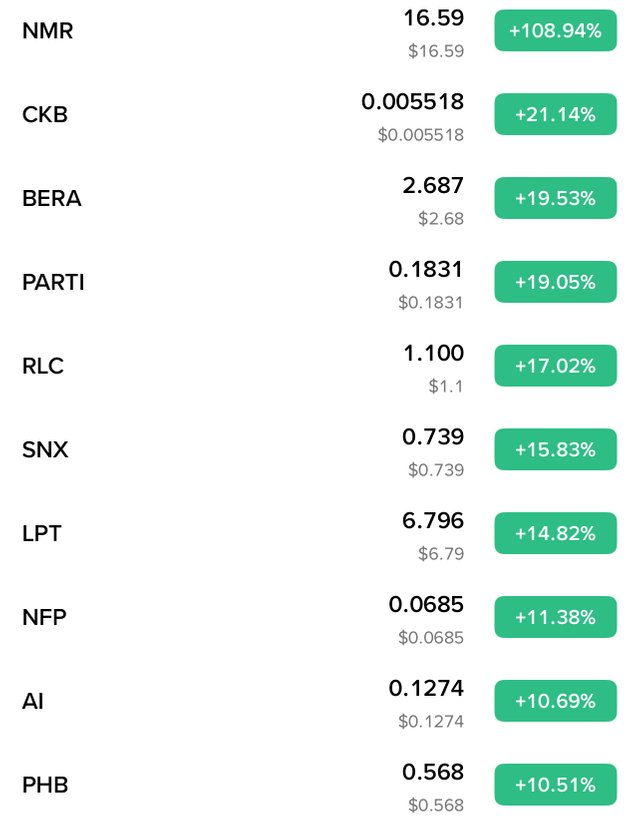Select the PARTI ticker name
Screen dimensions: 640x816
pos(53,282)
